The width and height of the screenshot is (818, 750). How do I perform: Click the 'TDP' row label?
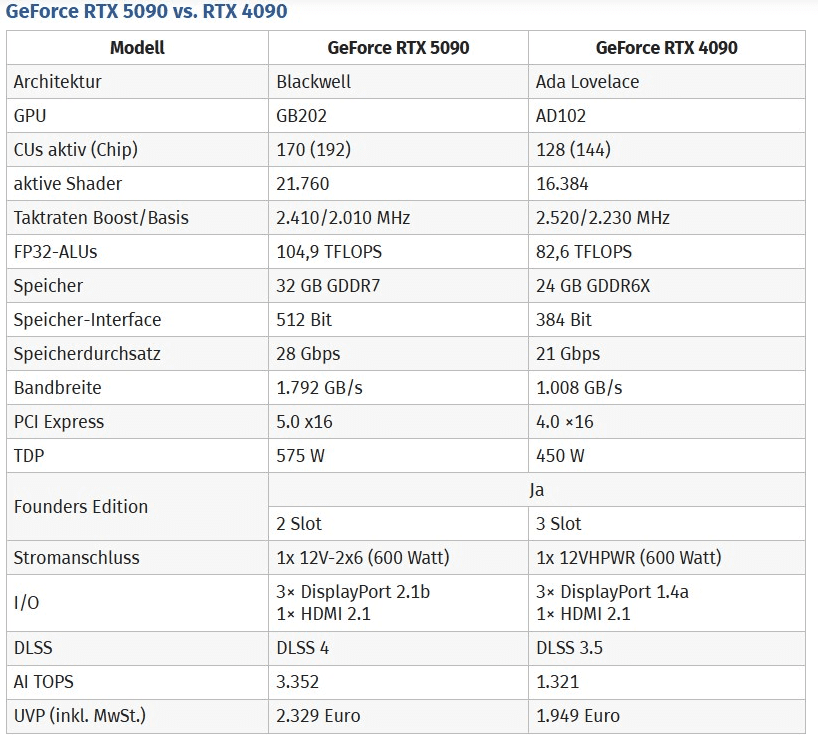29,455
